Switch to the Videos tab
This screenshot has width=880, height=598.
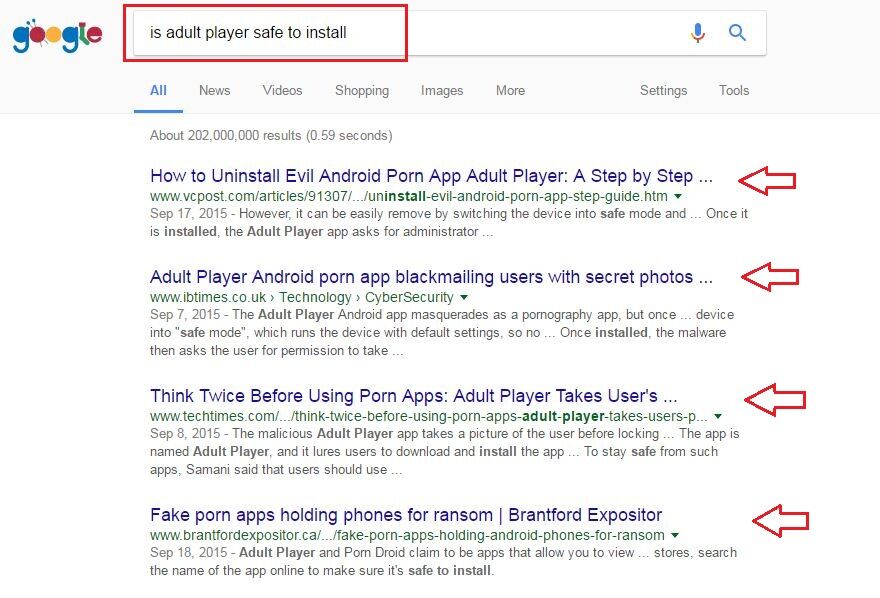tap(282, 90)
